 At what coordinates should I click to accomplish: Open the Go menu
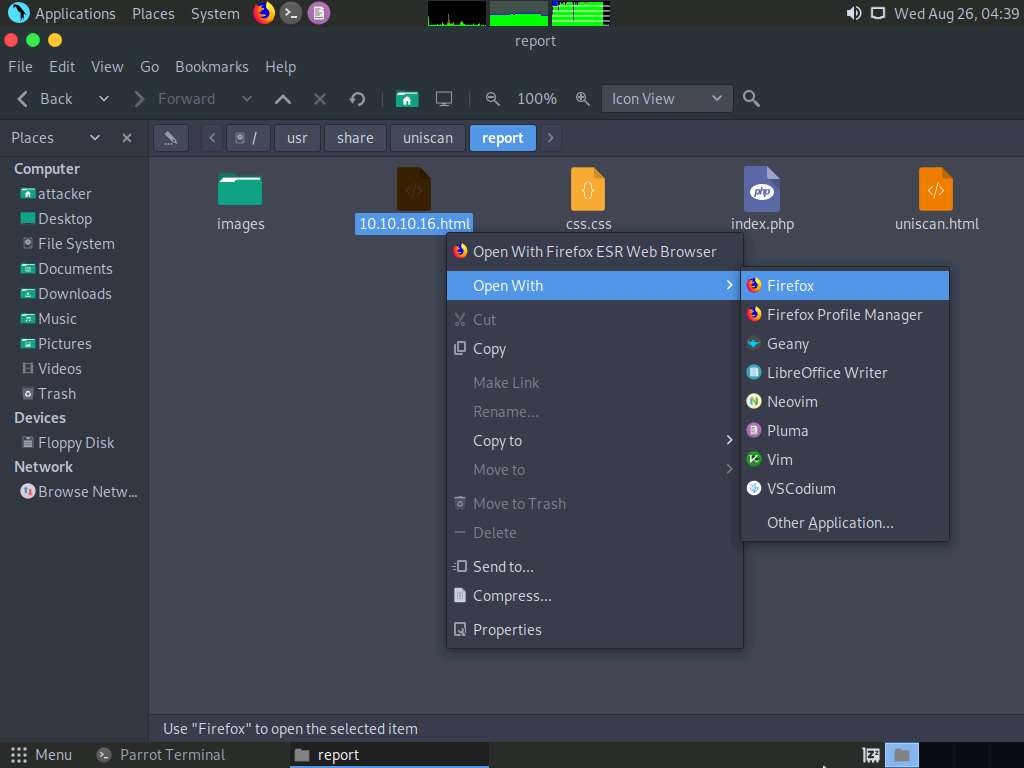[149, 67]
